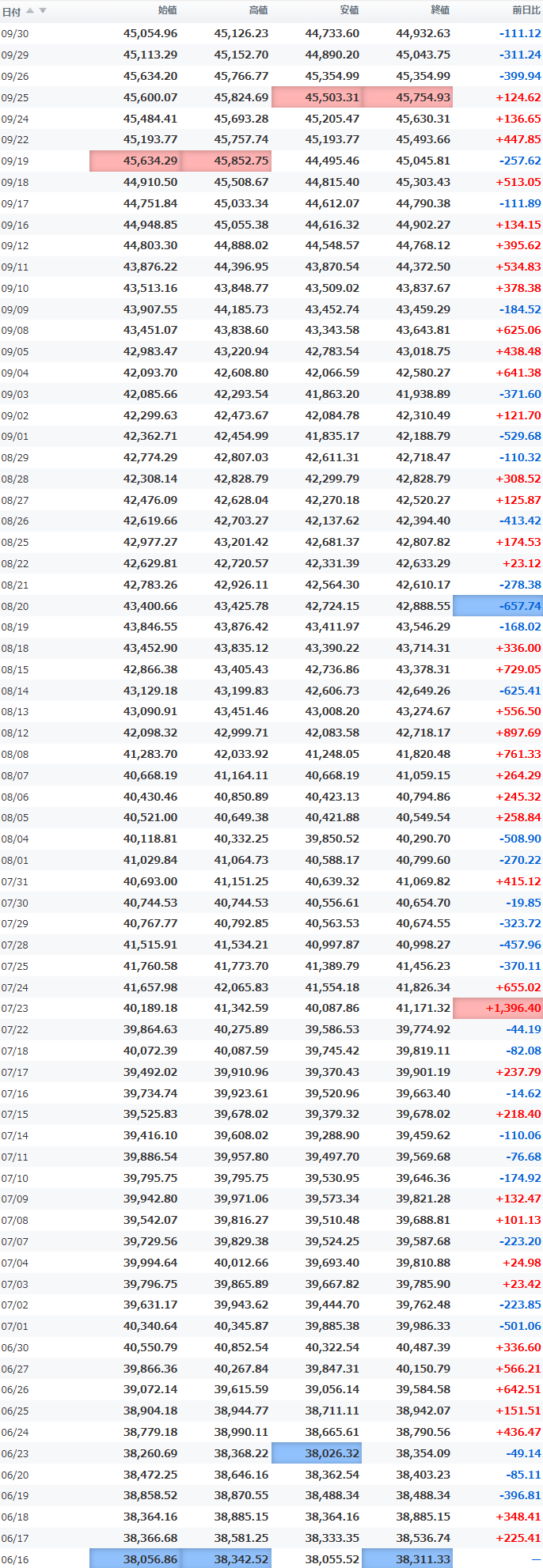Select closing value 39,810.88
The height and width of the screenshot is (1568, 543).
[423, 1263]
